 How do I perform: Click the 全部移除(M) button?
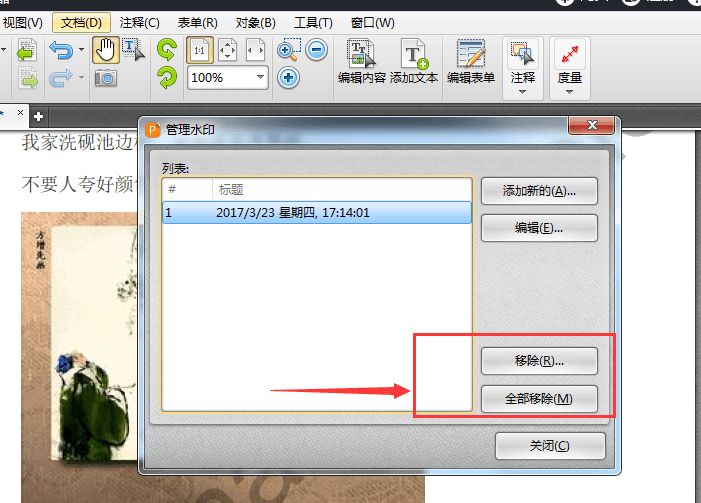(539, 398)
